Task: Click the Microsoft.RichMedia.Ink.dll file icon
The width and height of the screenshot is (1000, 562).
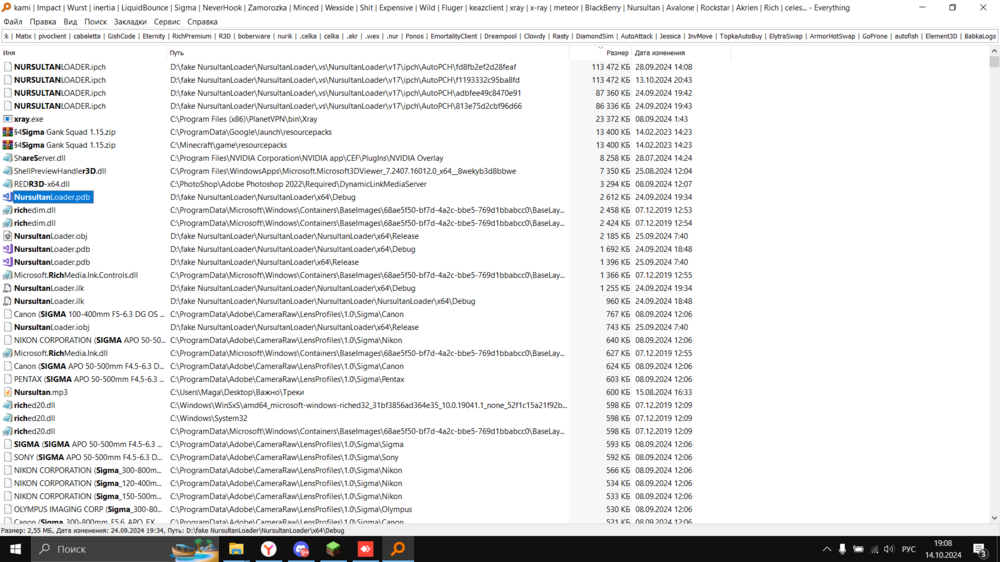Action: (x=8, y=353)
